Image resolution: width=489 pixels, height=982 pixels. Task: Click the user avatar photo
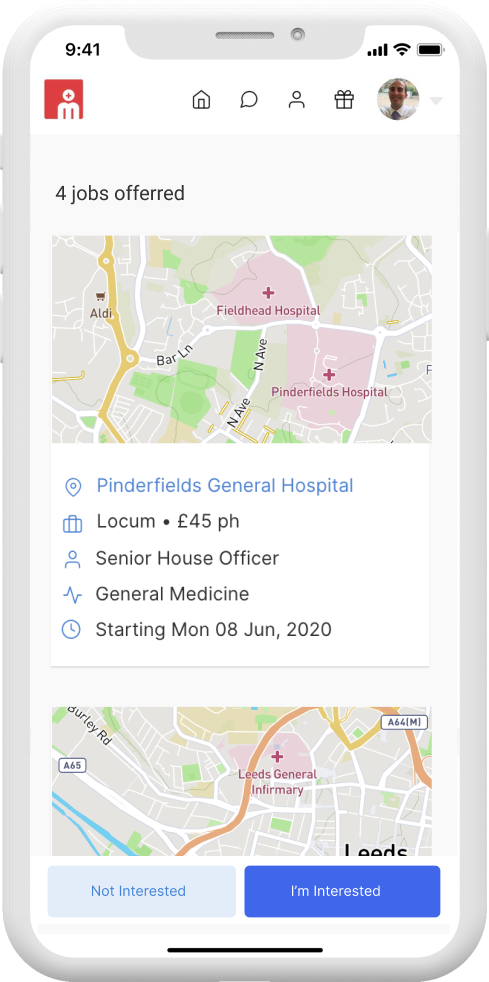pyautogui.click(x=398, y=99)
